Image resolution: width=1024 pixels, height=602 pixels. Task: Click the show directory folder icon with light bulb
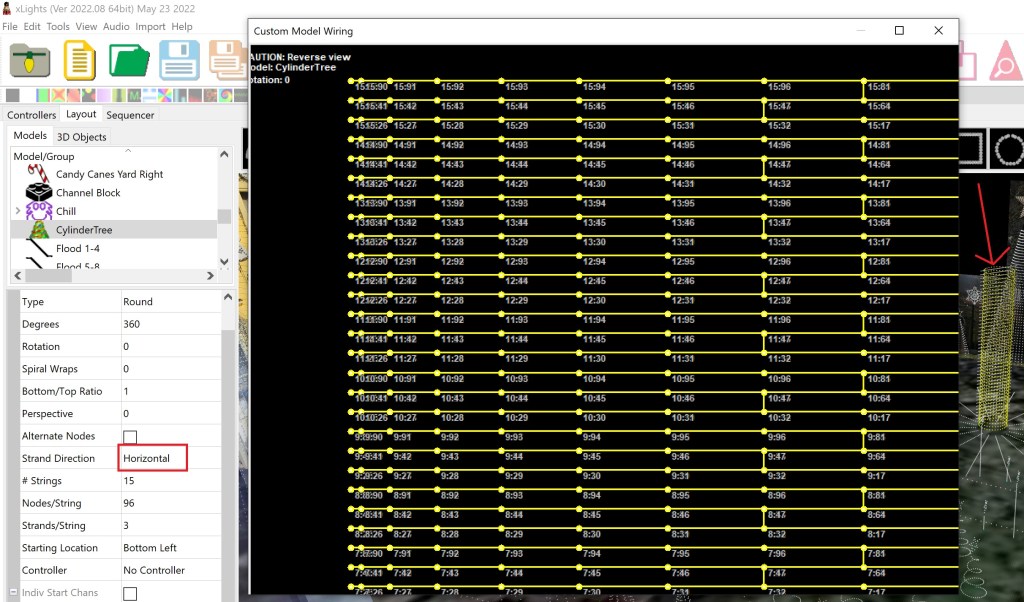click(29, 61)
